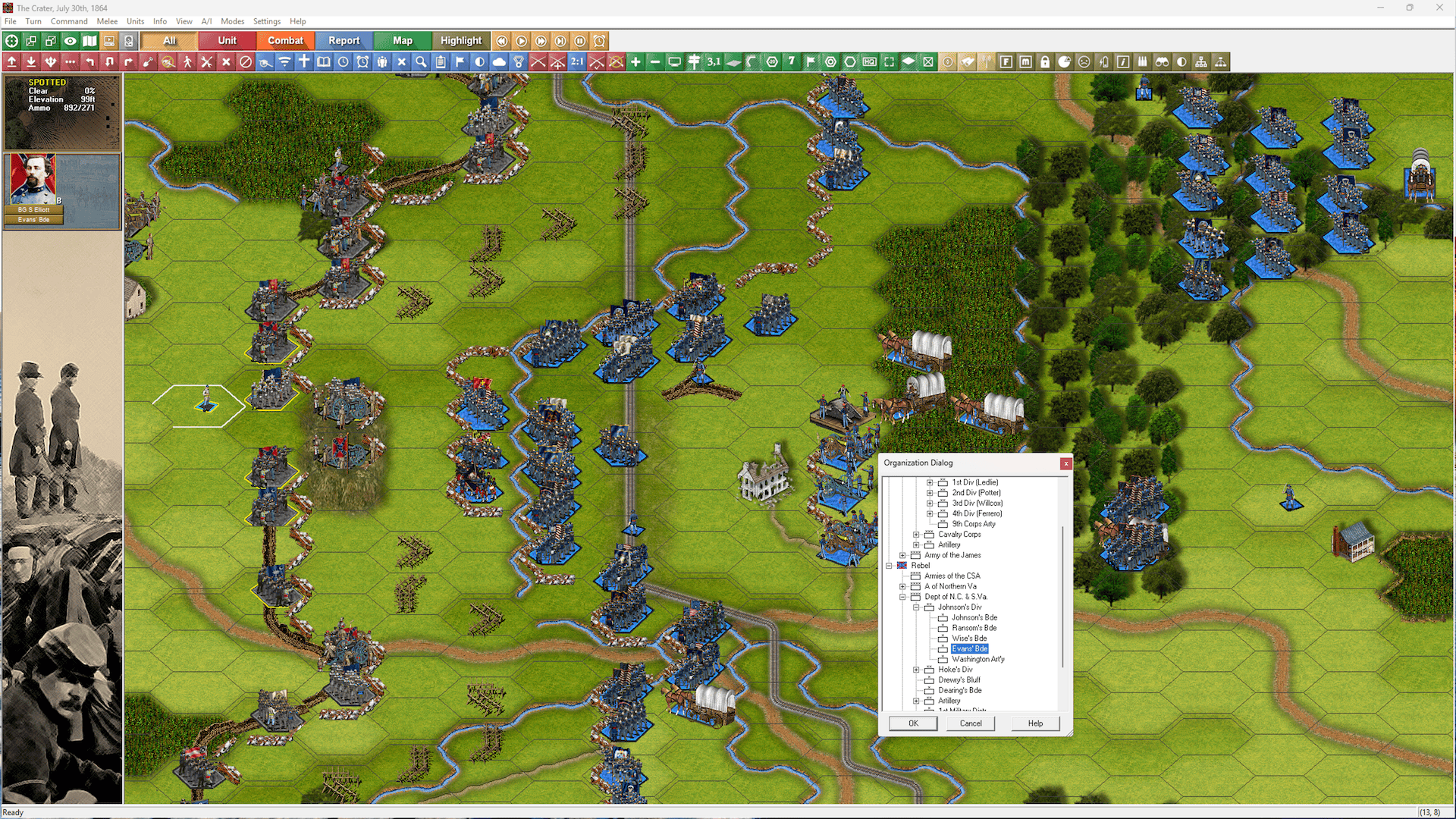Toggle the Highlight toolbar group
The width and height of the screenshot is (1456, 819).
coord(460,41)
